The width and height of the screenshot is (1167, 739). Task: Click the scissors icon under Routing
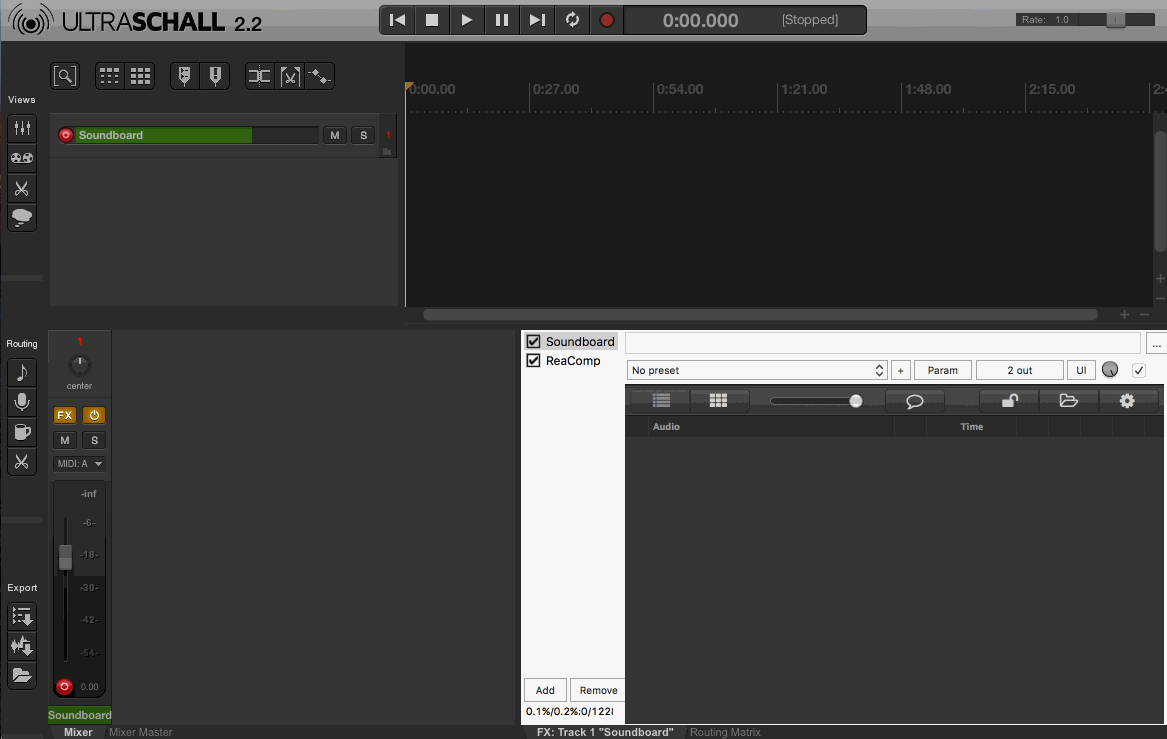[22, 461]
